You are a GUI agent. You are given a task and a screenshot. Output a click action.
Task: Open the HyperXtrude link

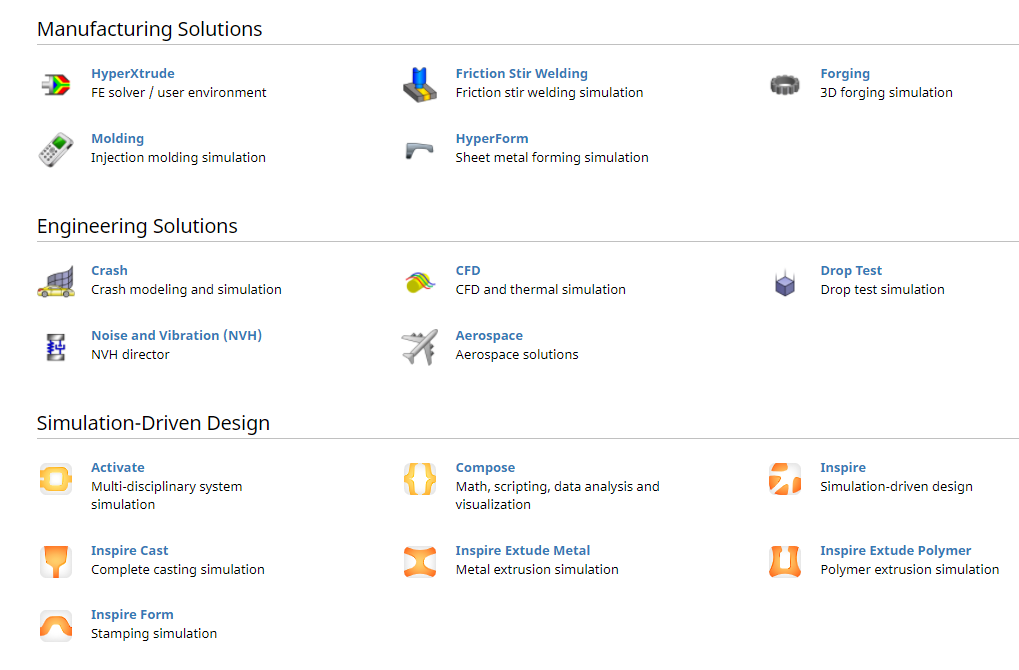[x=133, y=73]
